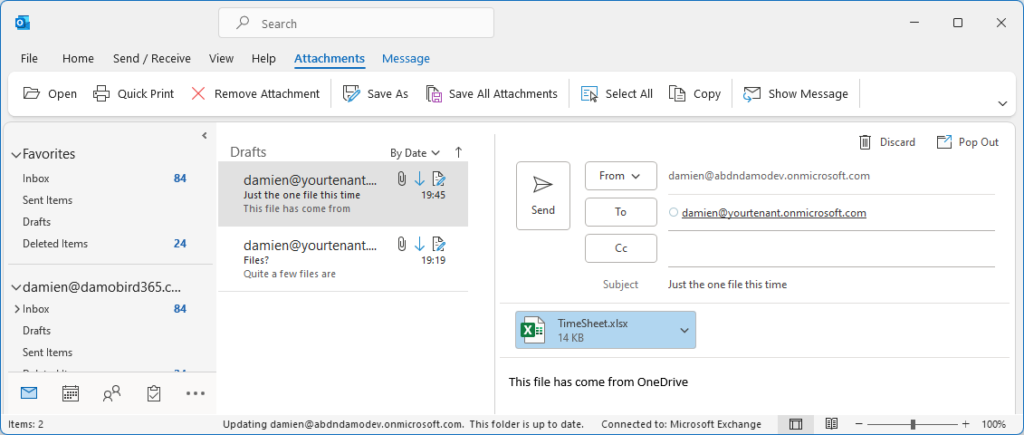
Task: Open the Send / Receive tab
Action: coord(152,59)
